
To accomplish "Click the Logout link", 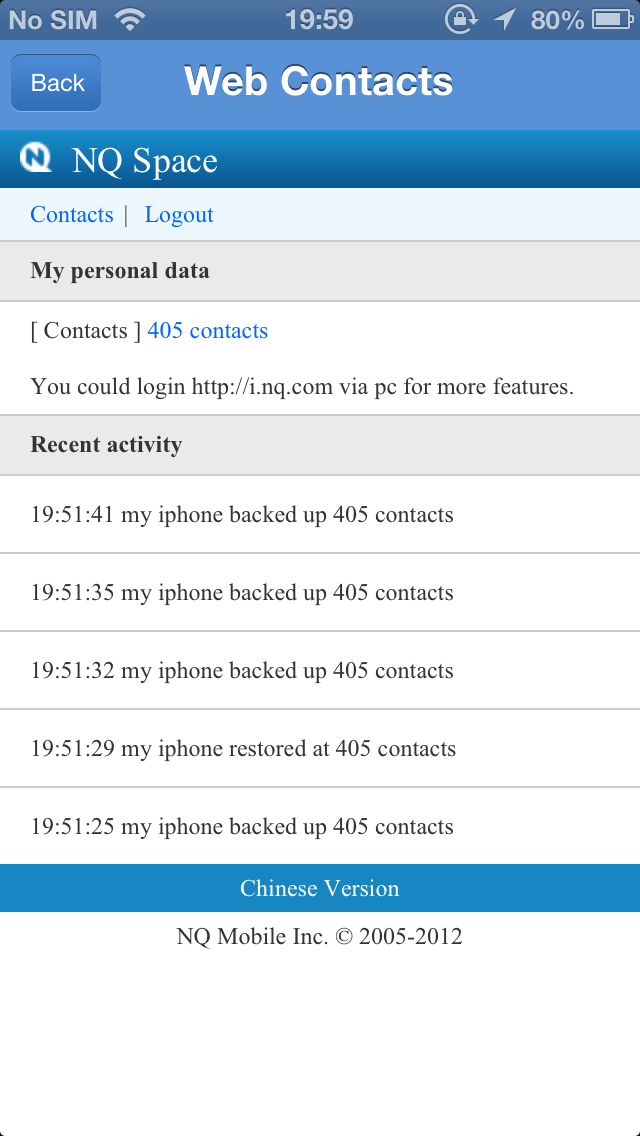I will pos(179,214).
